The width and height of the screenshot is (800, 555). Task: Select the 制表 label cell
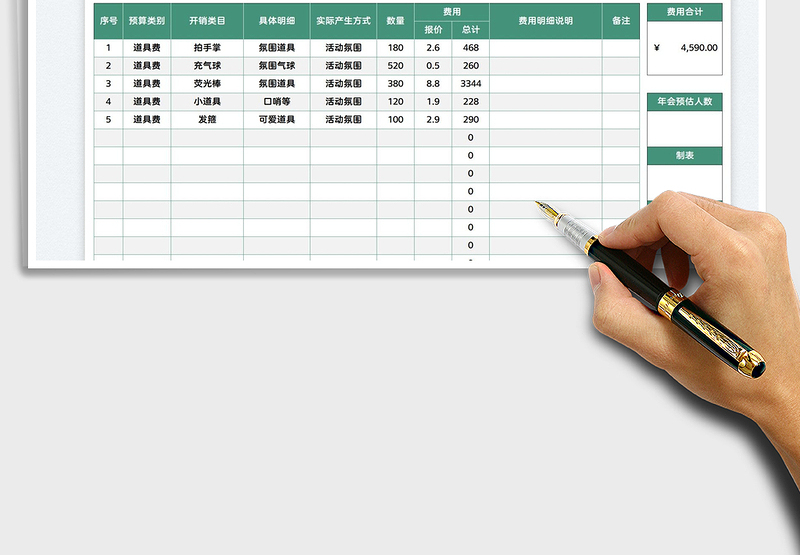pyautogui.click(x=684, y=156)
